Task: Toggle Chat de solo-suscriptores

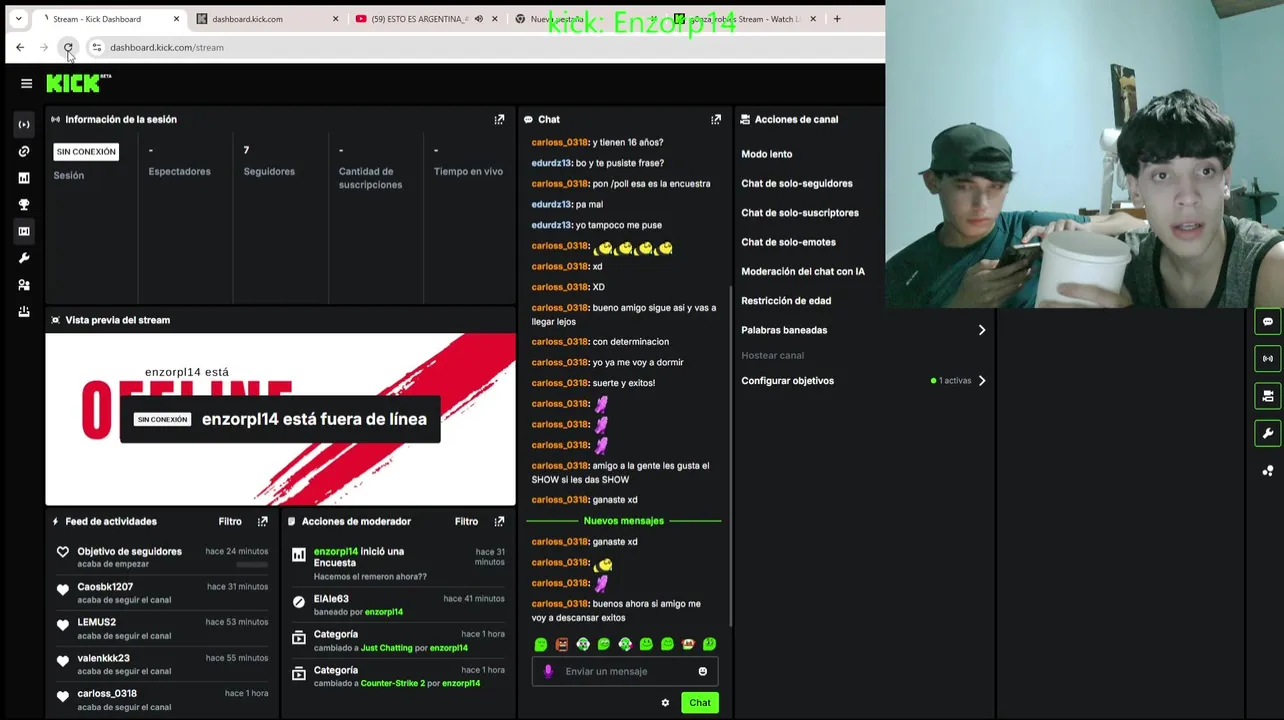Action: (800, 212)
